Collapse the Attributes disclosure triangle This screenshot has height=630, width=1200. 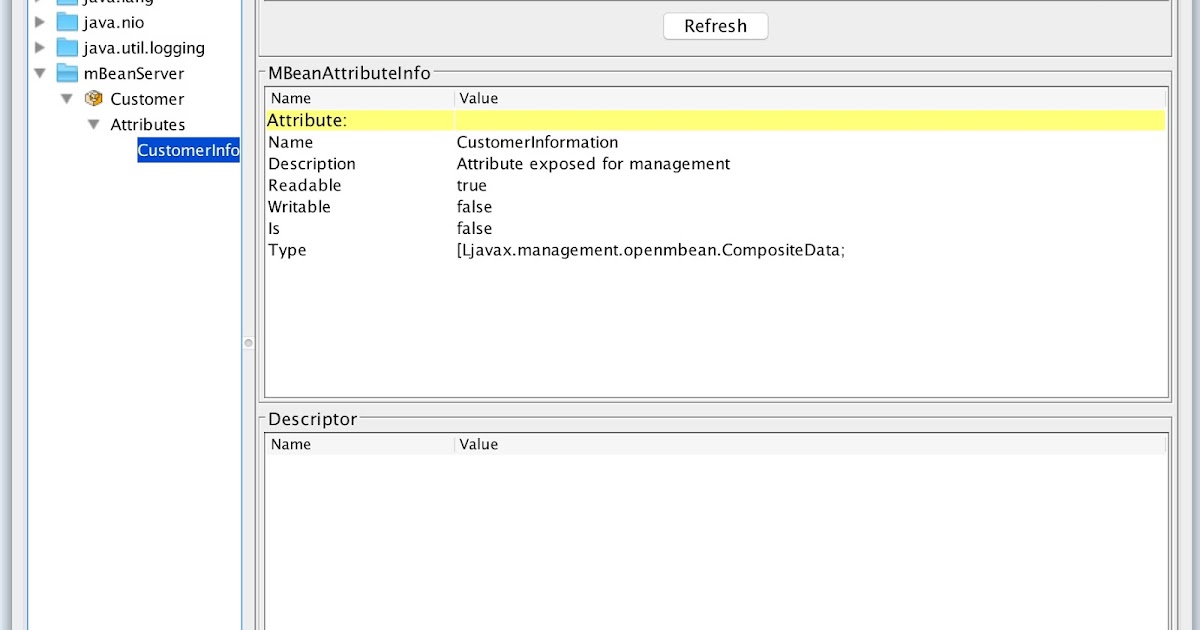click(93, 124)
